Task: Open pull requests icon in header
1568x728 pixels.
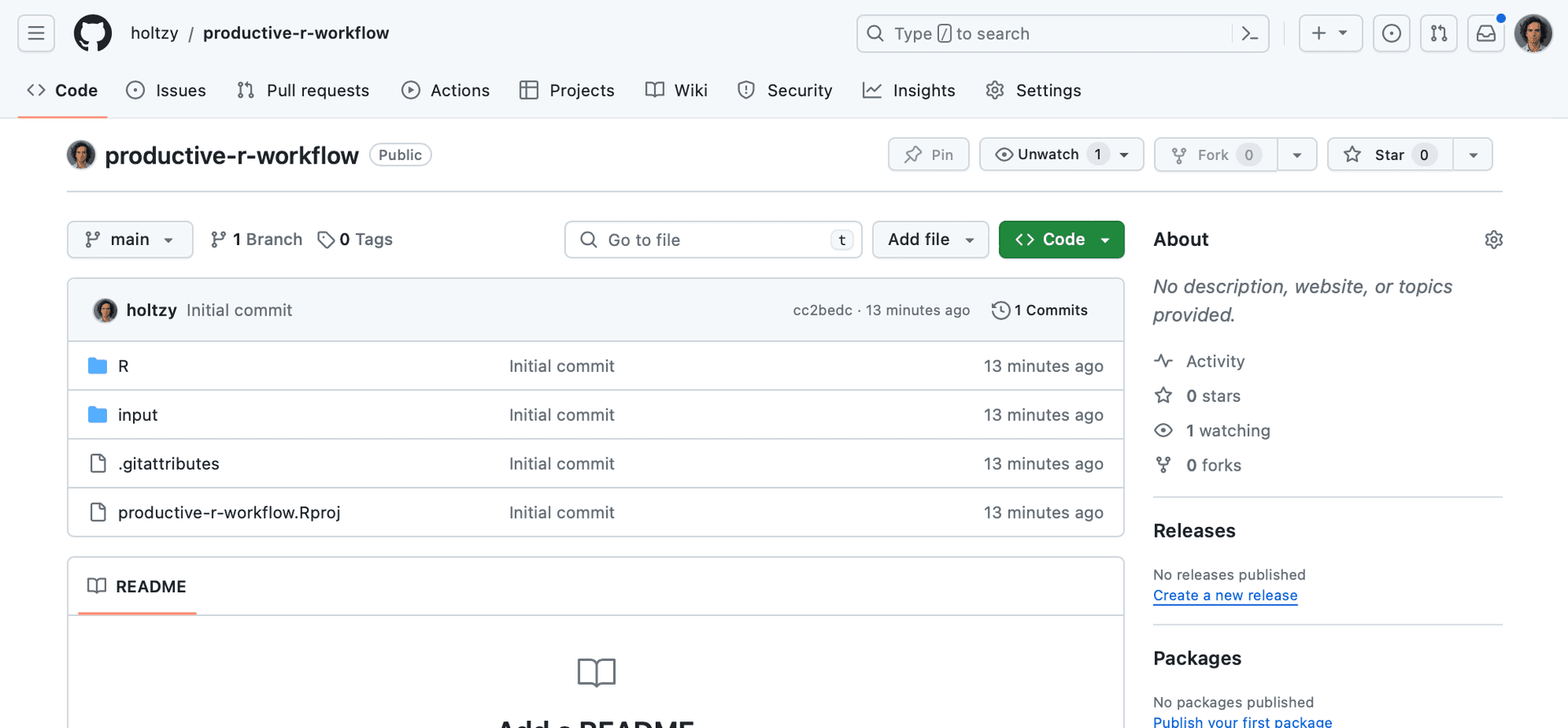Action: [1438, 33]
